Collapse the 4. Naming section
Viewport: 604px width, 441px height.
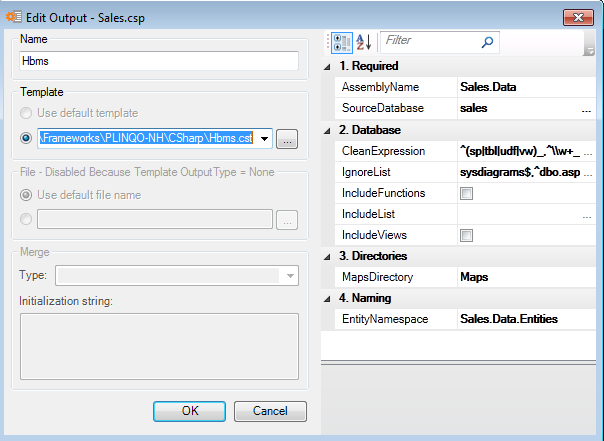[x=329, y=298]
